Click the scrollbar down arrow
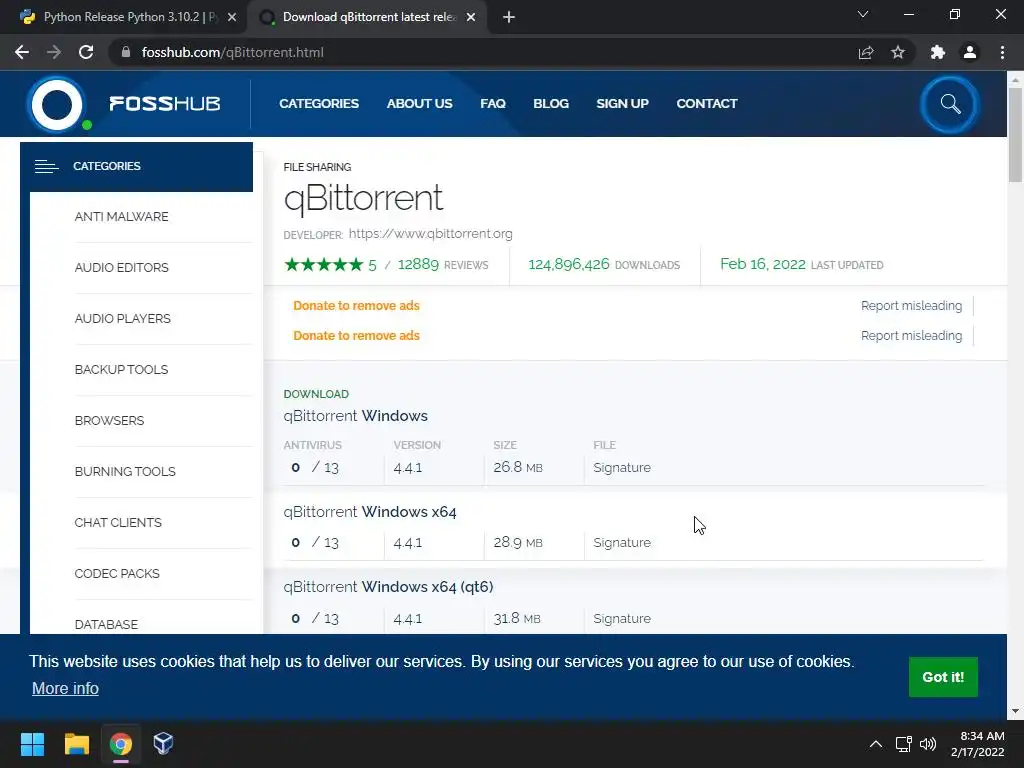1024x768 pixels. 1015,711
